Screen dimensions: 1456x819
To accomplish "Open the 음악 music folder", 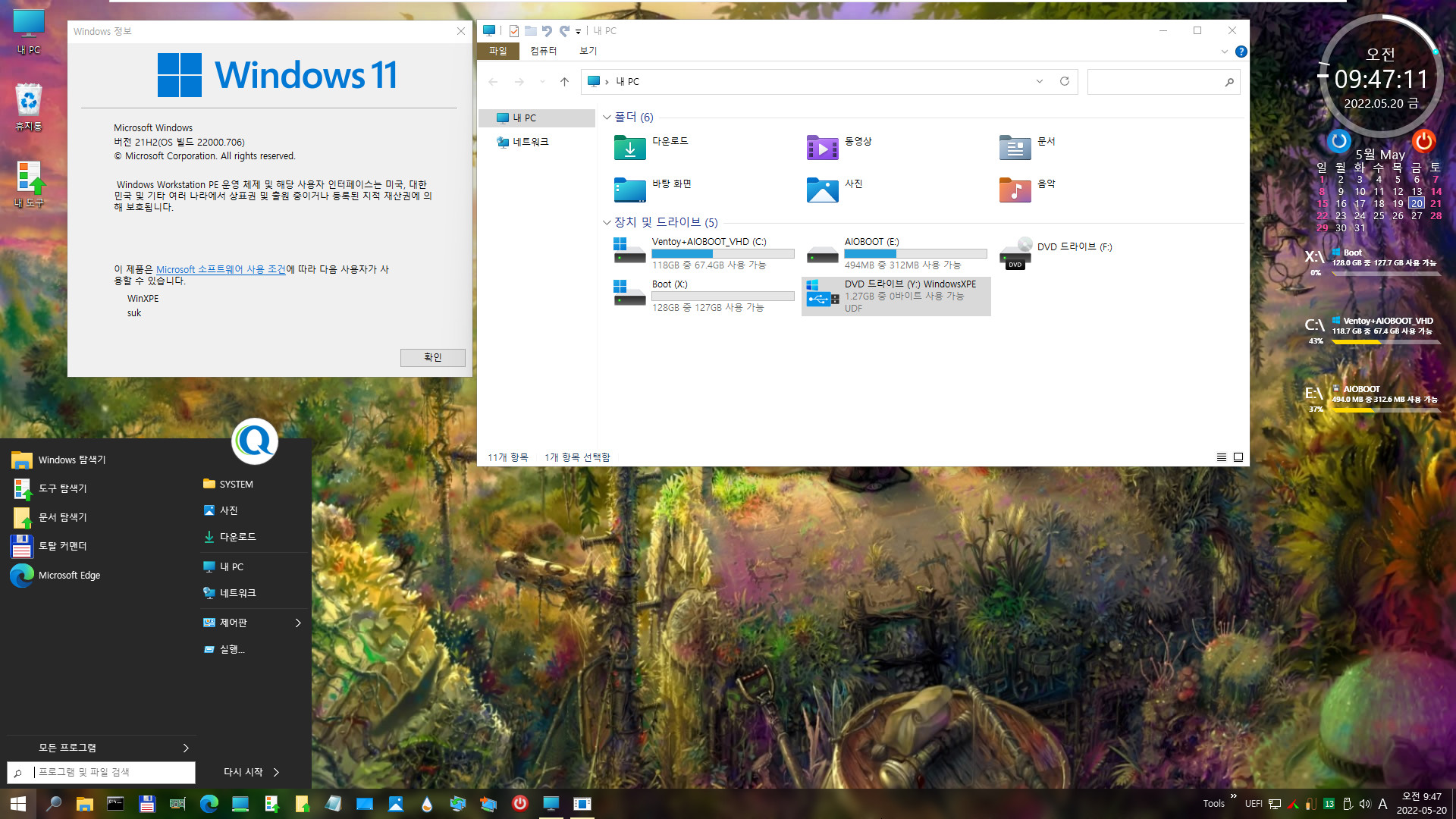I will point(1028,190).
